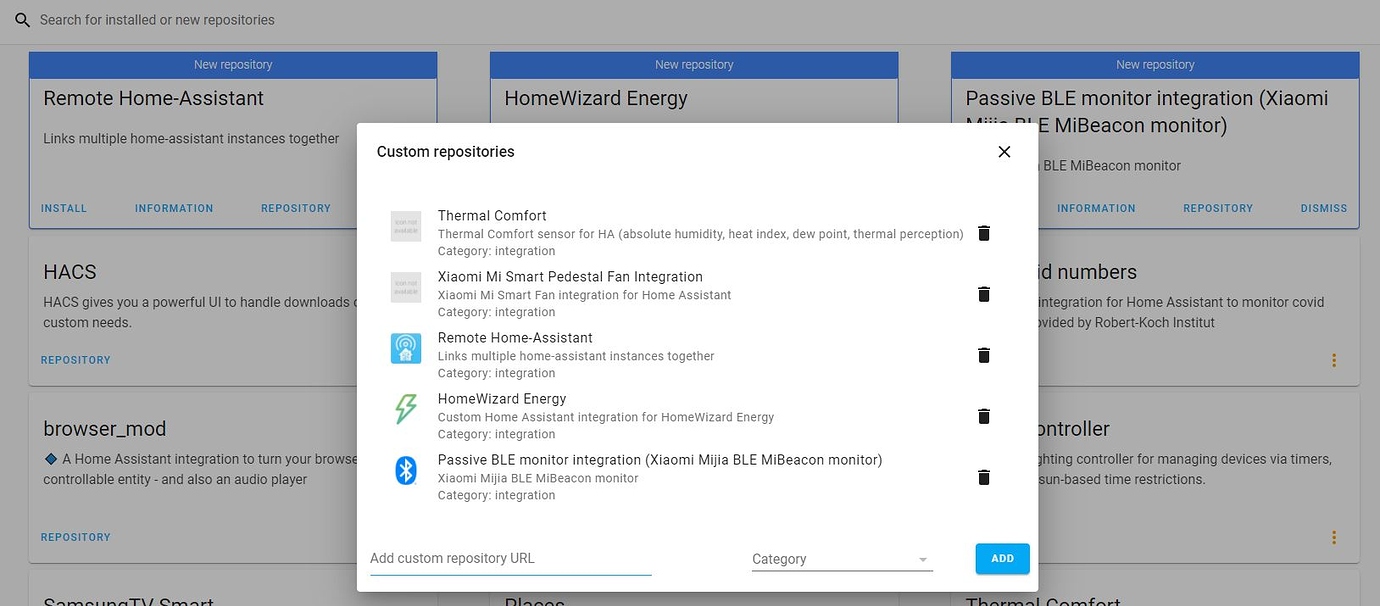Click the Thermal Comfort placeholder icon
The width and height of the screenshot is (1380, 606).
pyautogui.click(x=406, y=226)
